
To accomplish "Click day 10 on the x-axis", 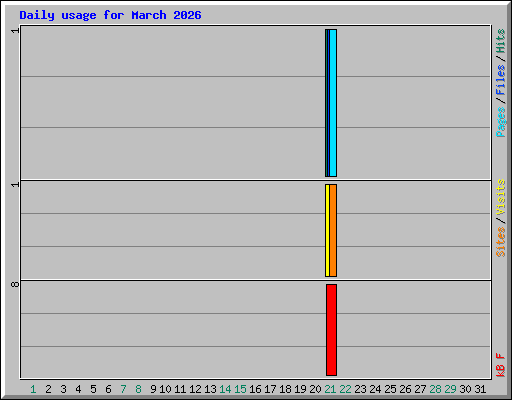I will [x=165, y=389].
